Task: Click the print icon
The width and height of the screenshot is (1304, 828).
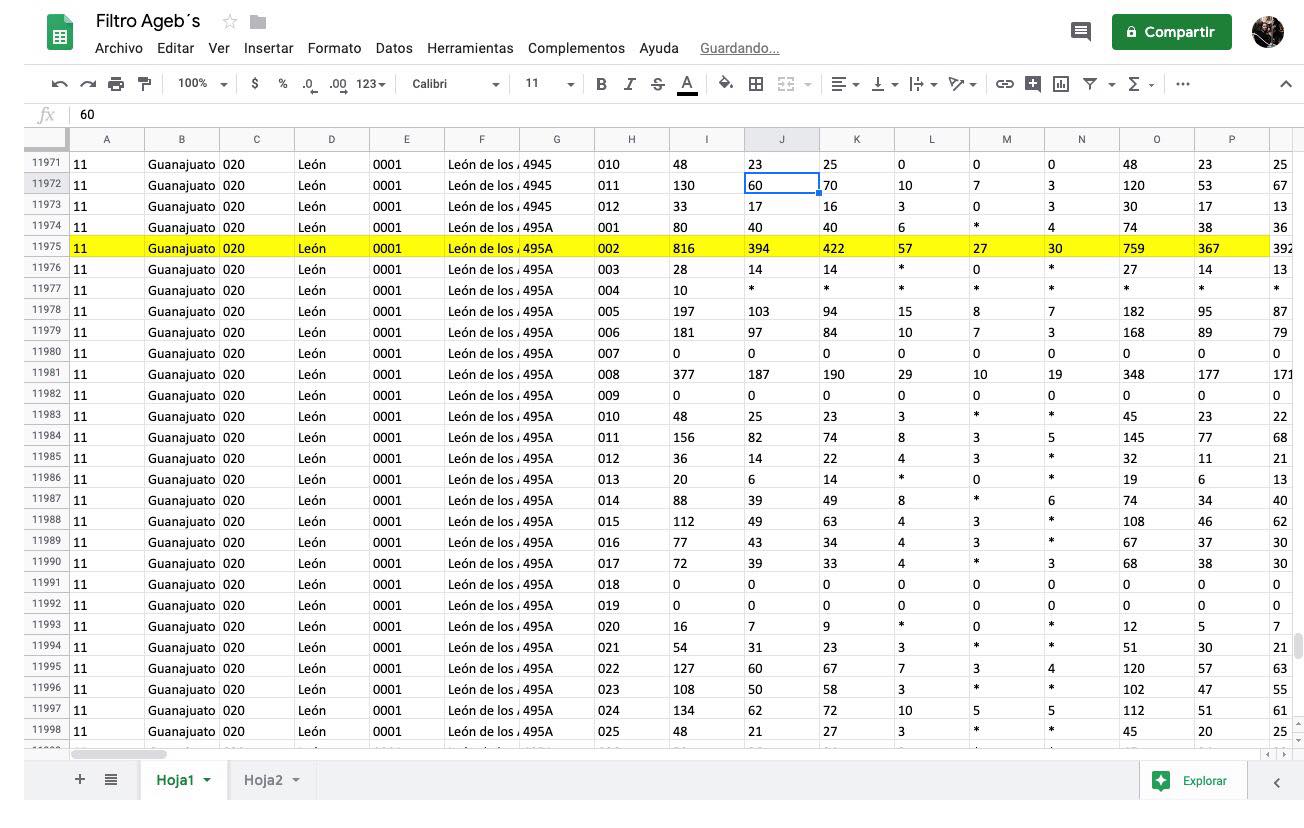Action: click(x=116, y=85)
